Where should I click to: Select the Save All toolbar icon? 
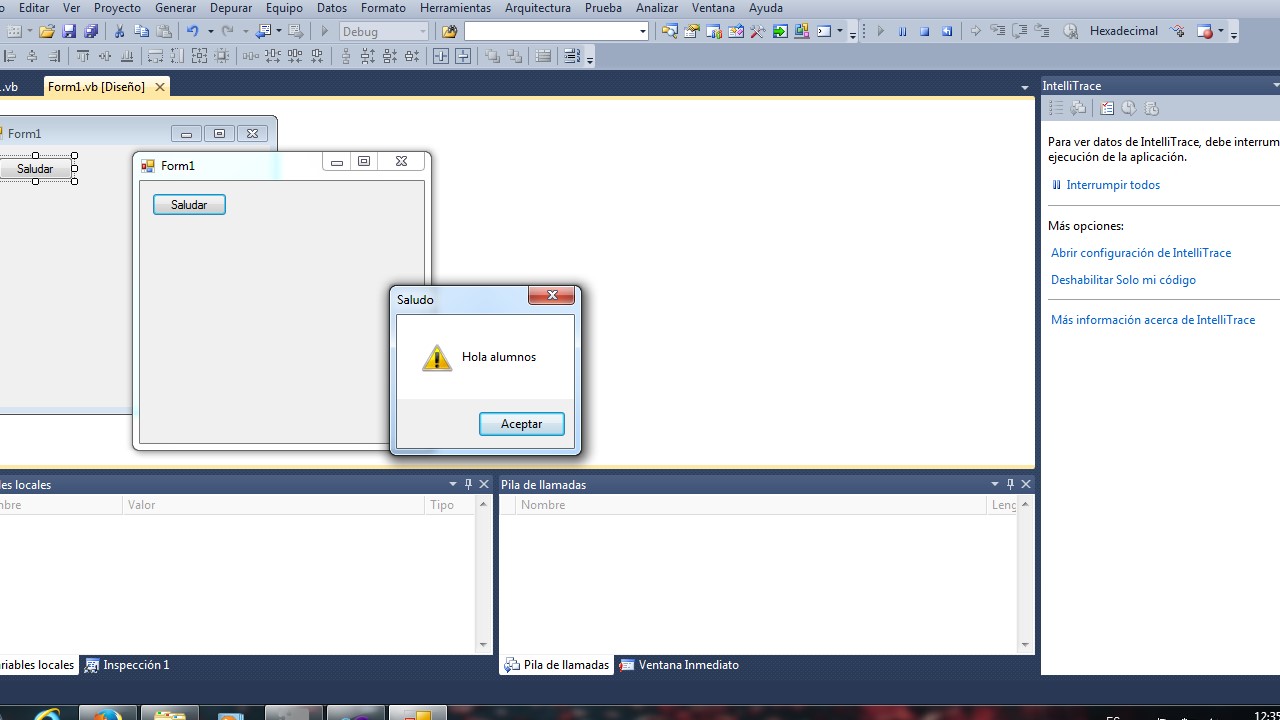coord(90,31)
